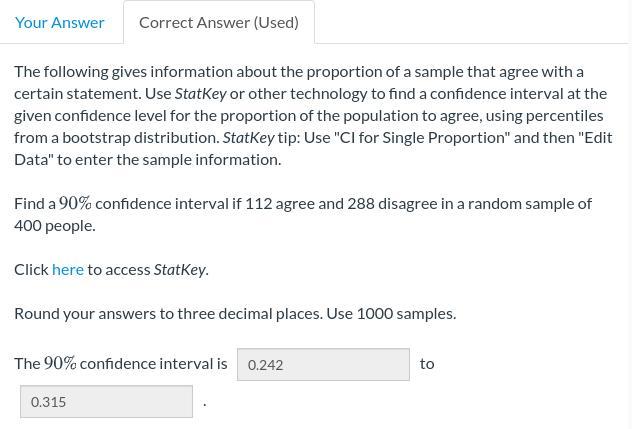Select the Correct Answer (Used) tab
632x429 pixels.
click(x=218, y=22)
